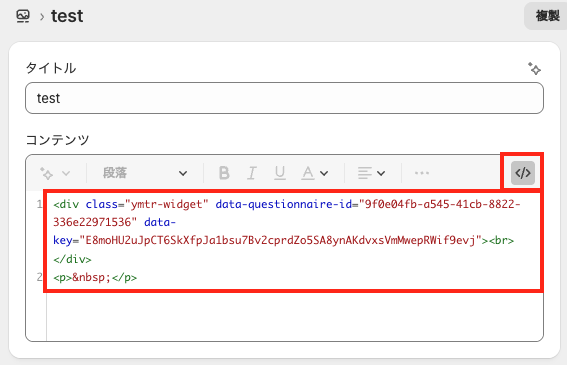Image resolution: width=567 pixels, height=365 pixels.
Task: Toggle underline formatting
Action: (280, 173)
